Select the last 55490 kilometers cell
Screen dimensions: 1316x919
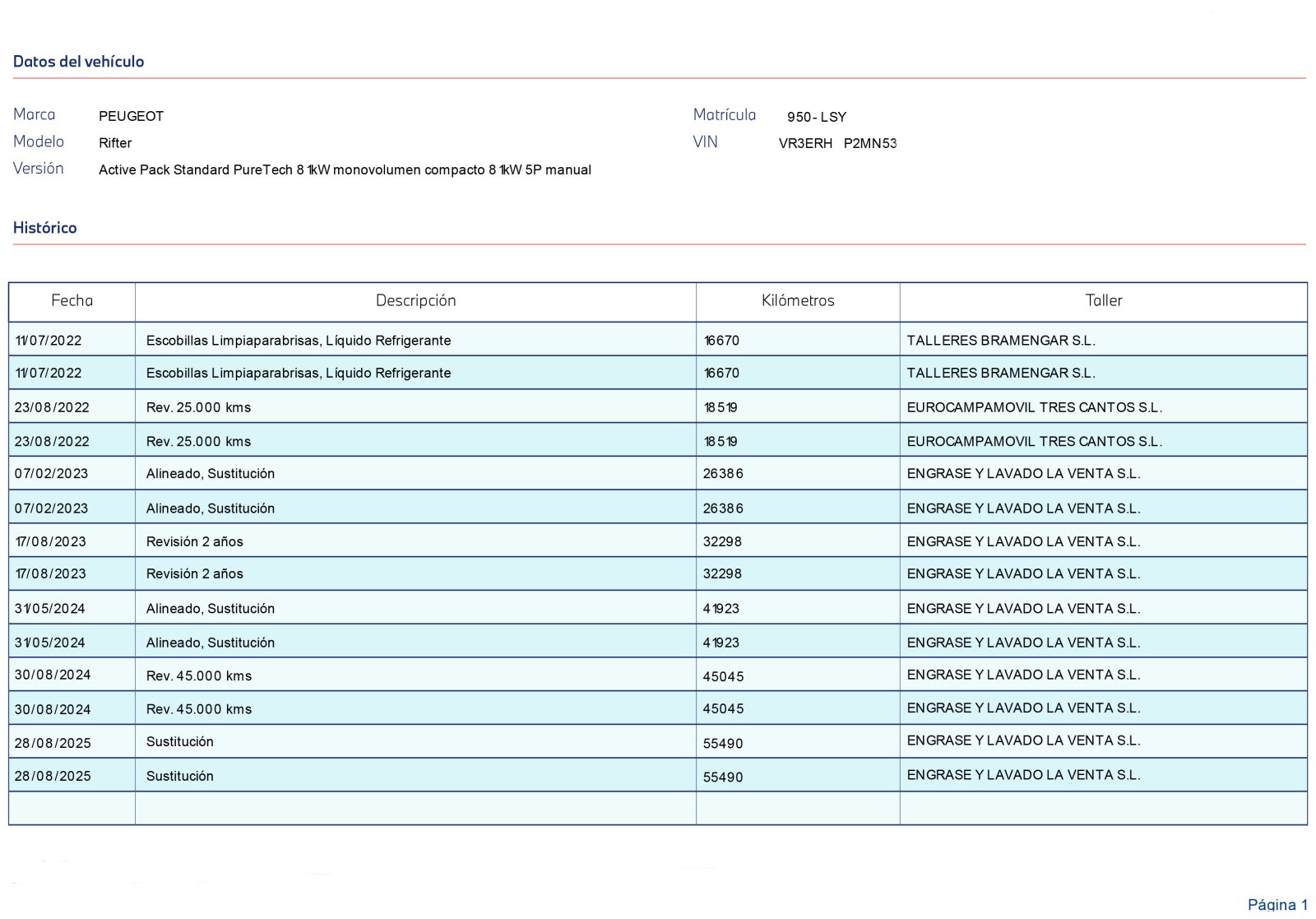722,777
